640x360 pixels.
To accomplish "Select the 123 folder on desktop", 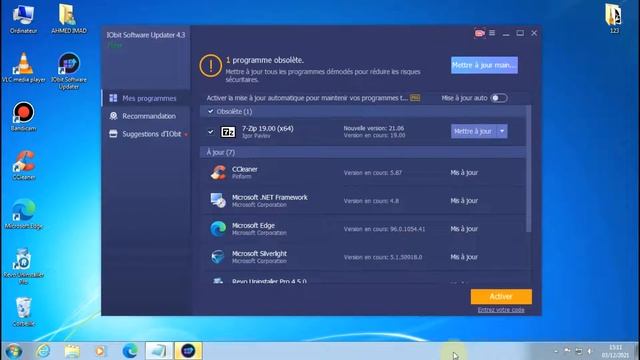I will click(x=614, y=19).
